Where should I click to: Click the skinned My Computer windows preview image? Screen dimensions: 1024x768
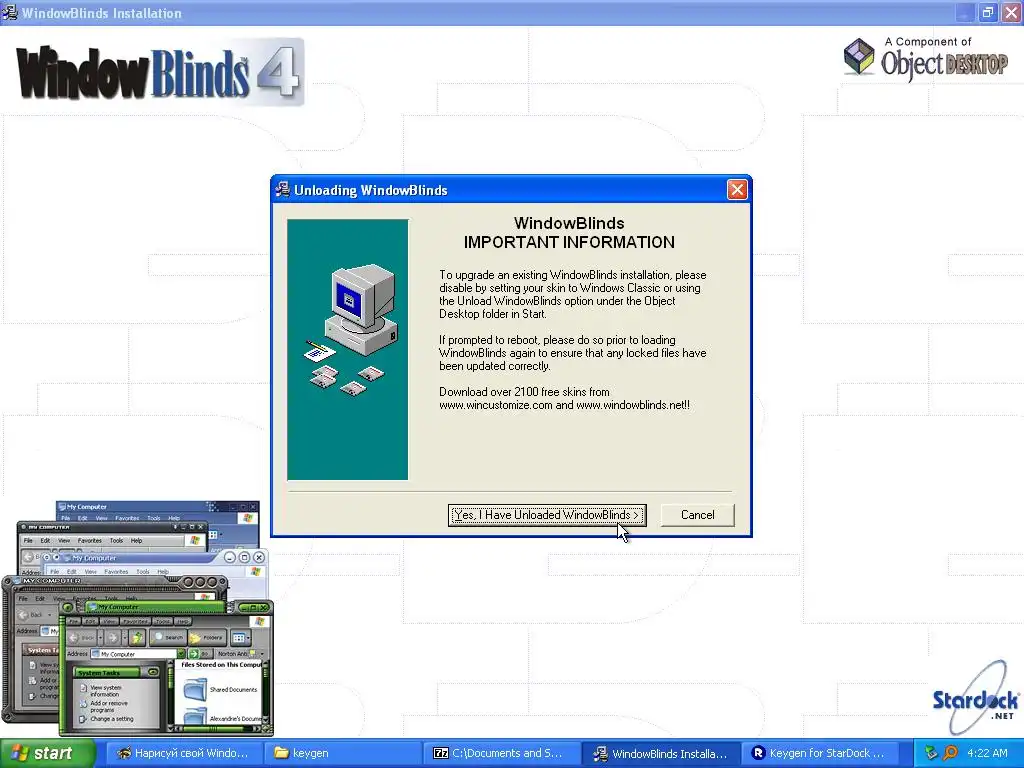[138, 618]
